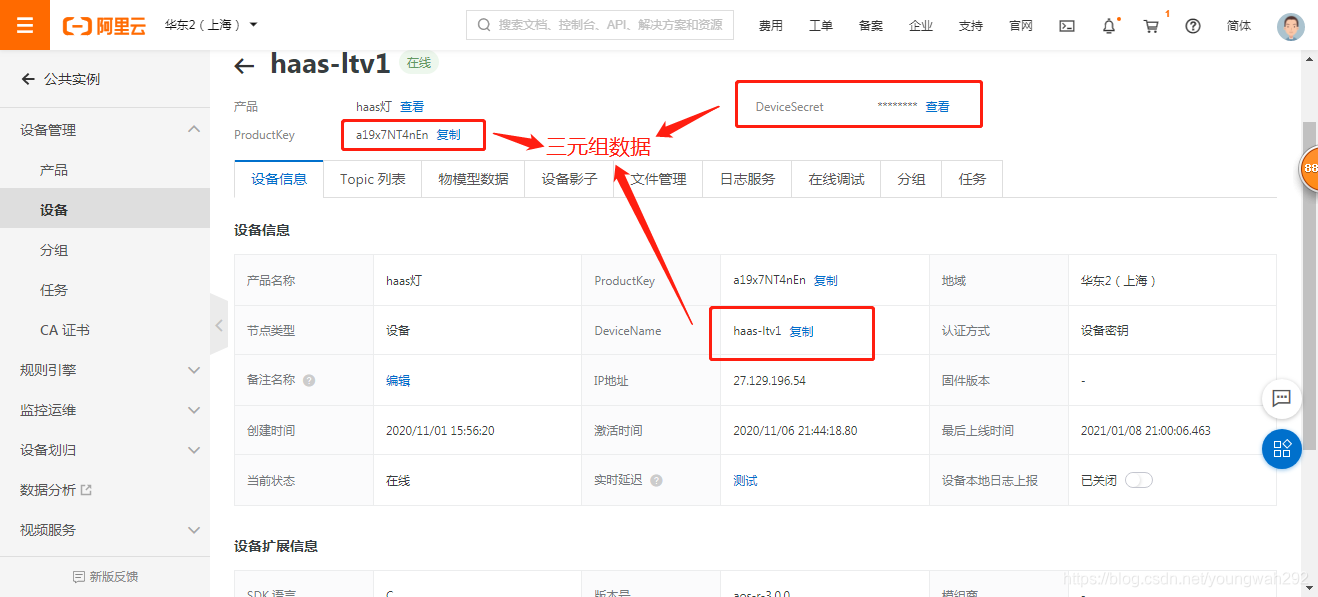Switch to the 日志服务 tab

point(747,179)
